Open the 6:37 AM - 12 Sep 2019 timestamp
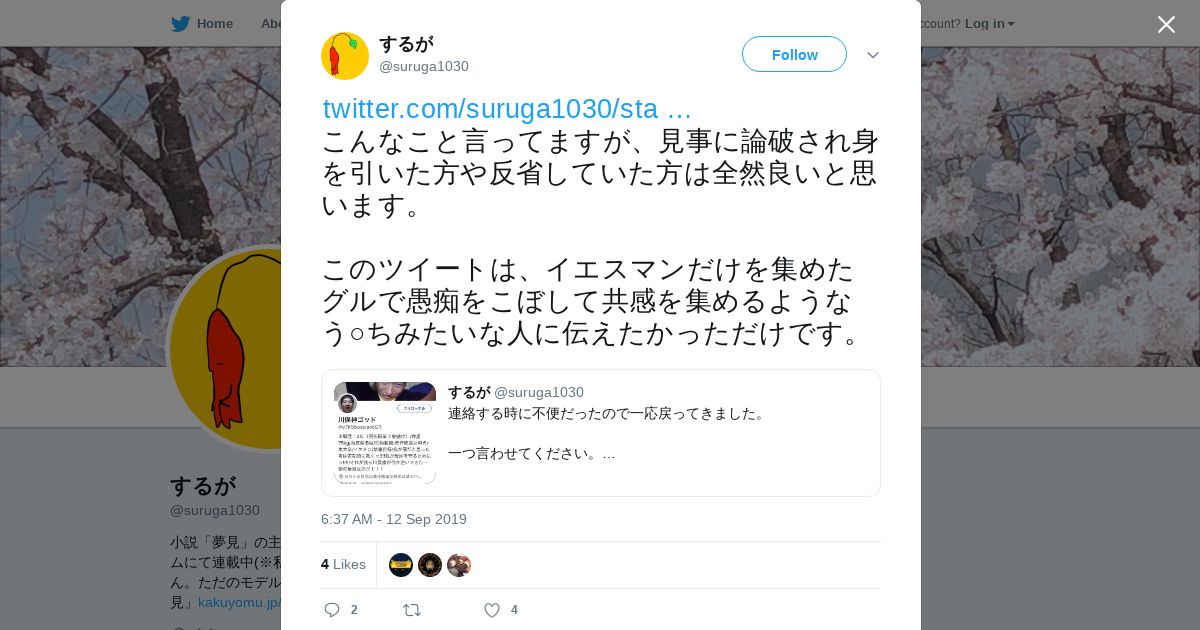Viewport: 1200px width, 630px height. tap(394, 519)
